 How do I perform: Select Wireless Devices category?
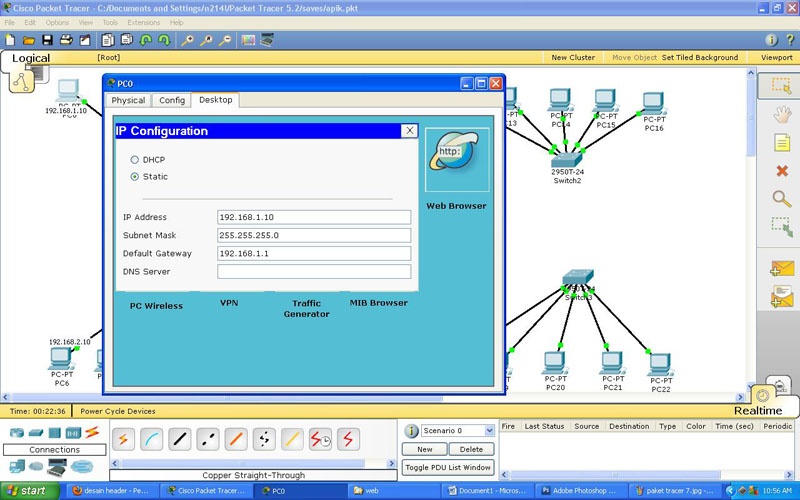73,433
